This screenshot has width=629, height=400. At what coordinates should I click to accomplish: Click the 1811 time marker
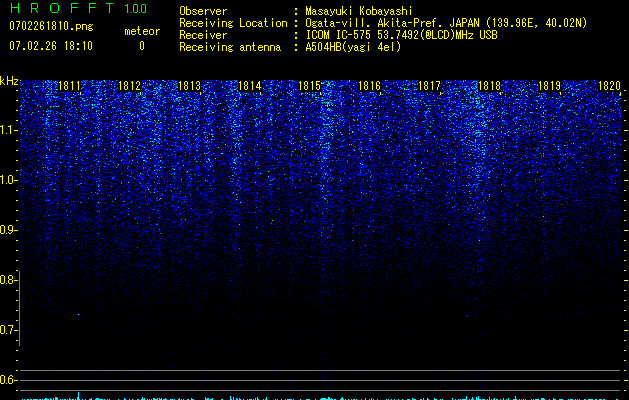(69, 86)
